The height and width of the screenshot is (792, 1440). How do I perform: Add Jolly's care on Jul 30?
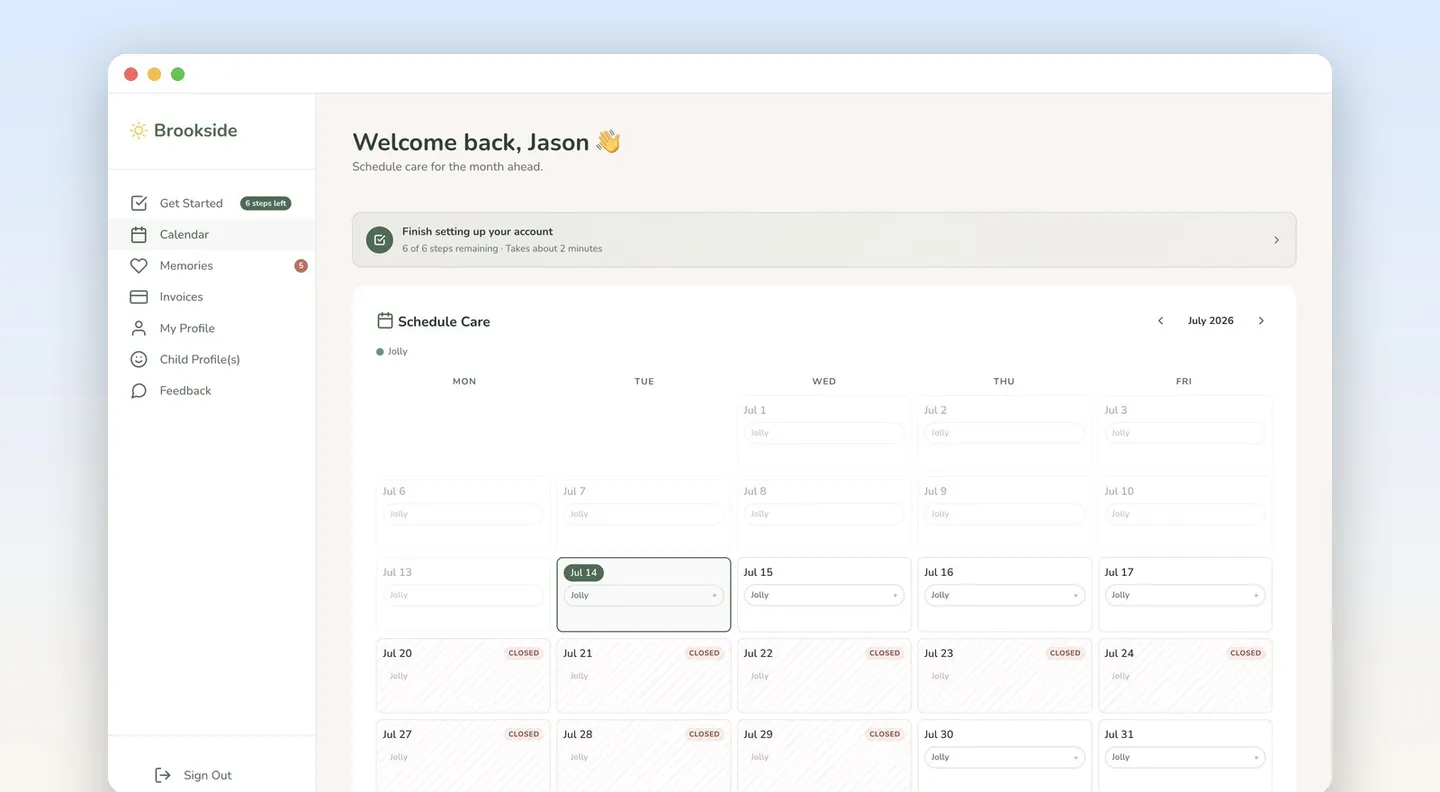[x=1076, y=758]
